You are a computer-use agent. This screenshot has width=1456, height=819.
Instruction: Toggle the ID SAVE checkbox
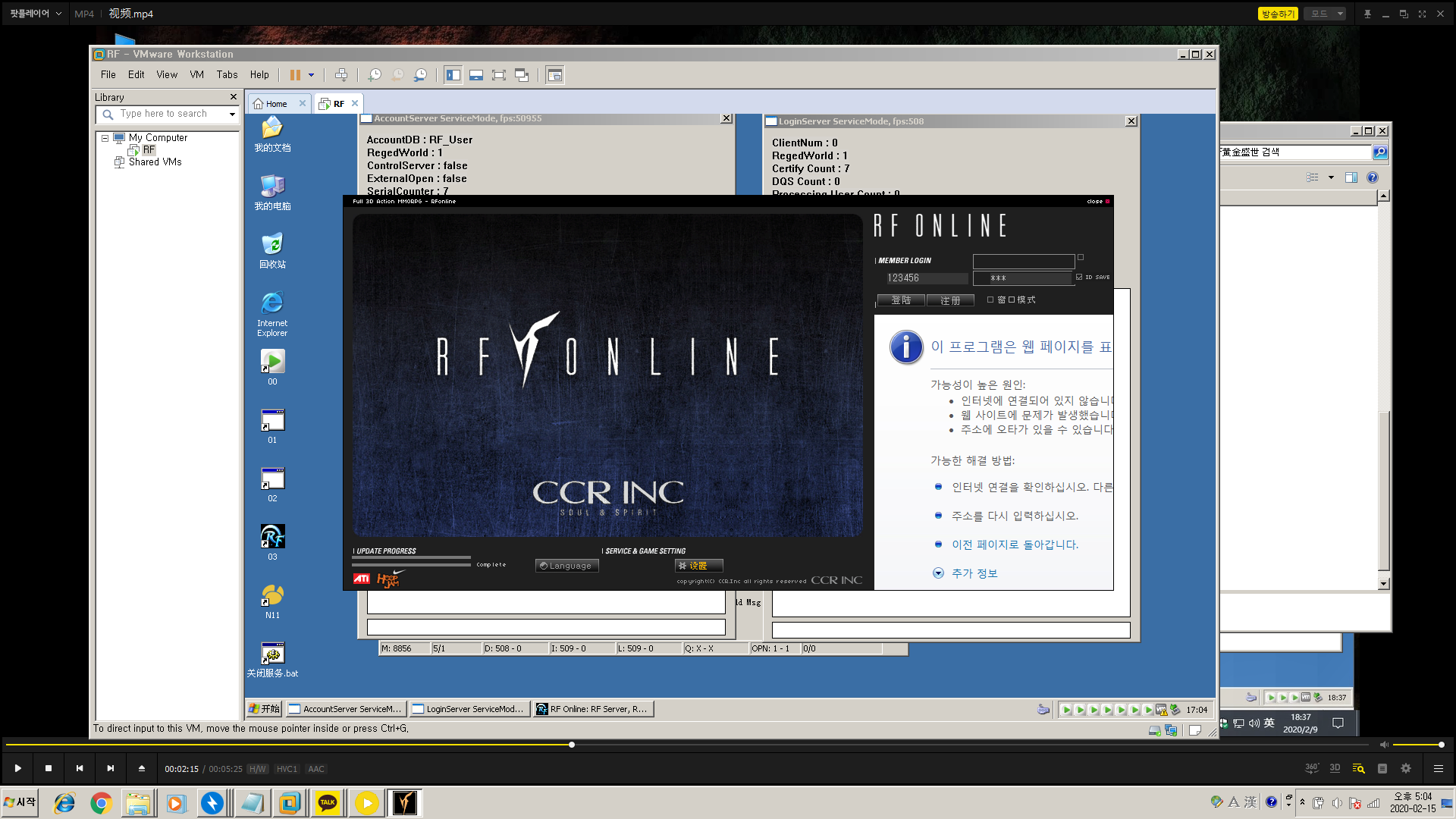coord(1079,278)
